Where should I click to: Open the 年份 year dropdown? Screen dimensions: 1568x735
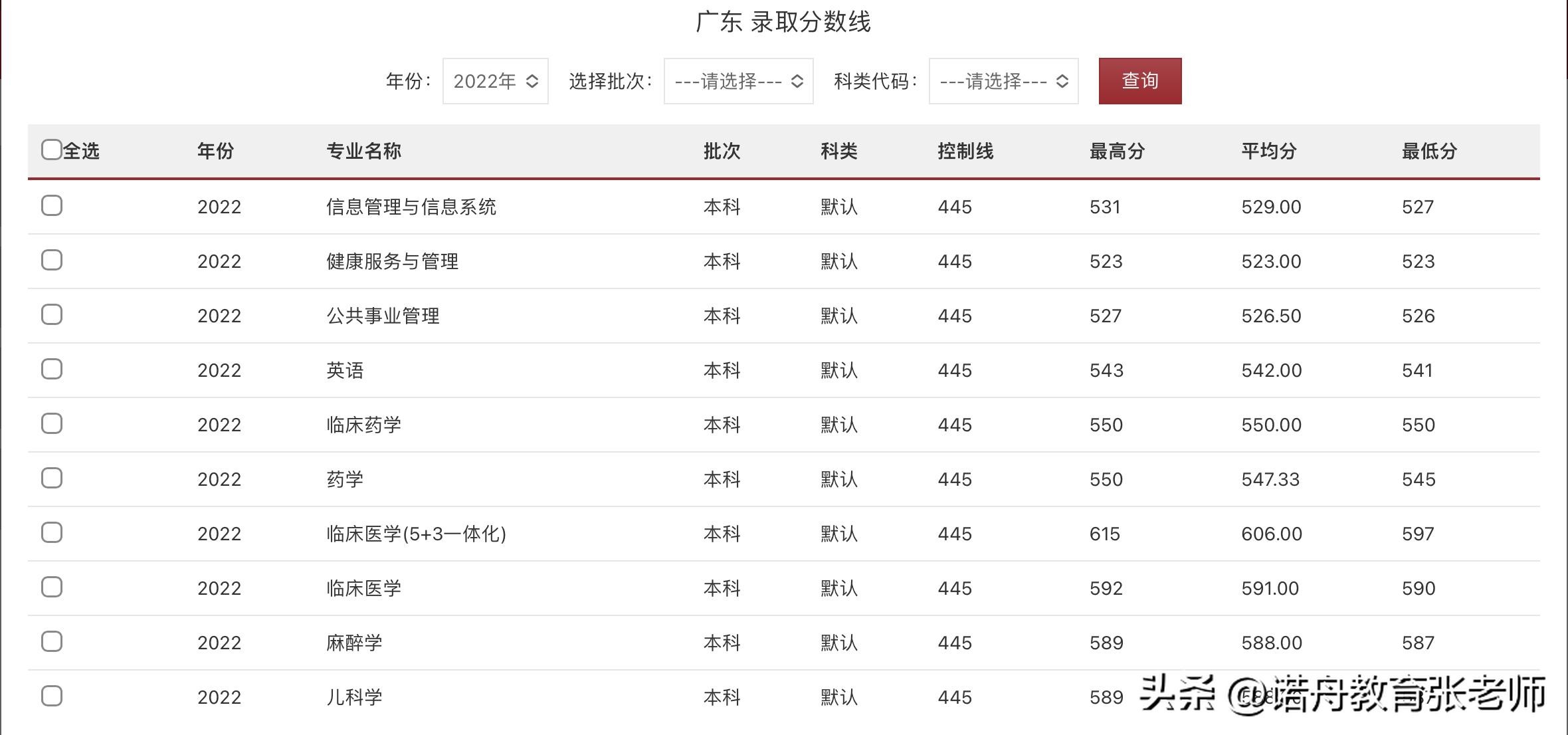pyautogui.click(x=495, y=81)
